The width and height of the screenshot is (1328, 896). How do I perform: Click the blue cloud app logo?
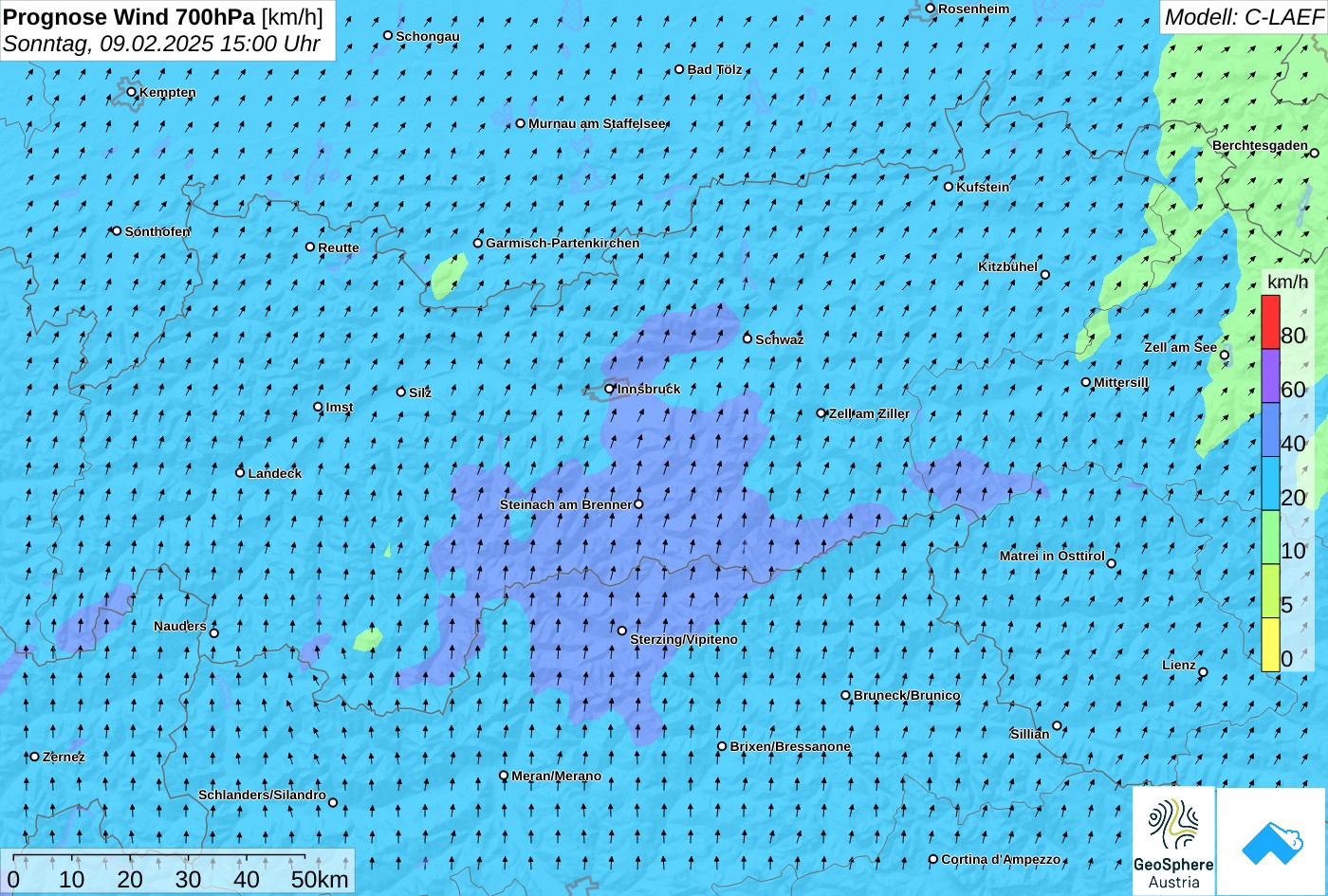[x=1271, y=840]
